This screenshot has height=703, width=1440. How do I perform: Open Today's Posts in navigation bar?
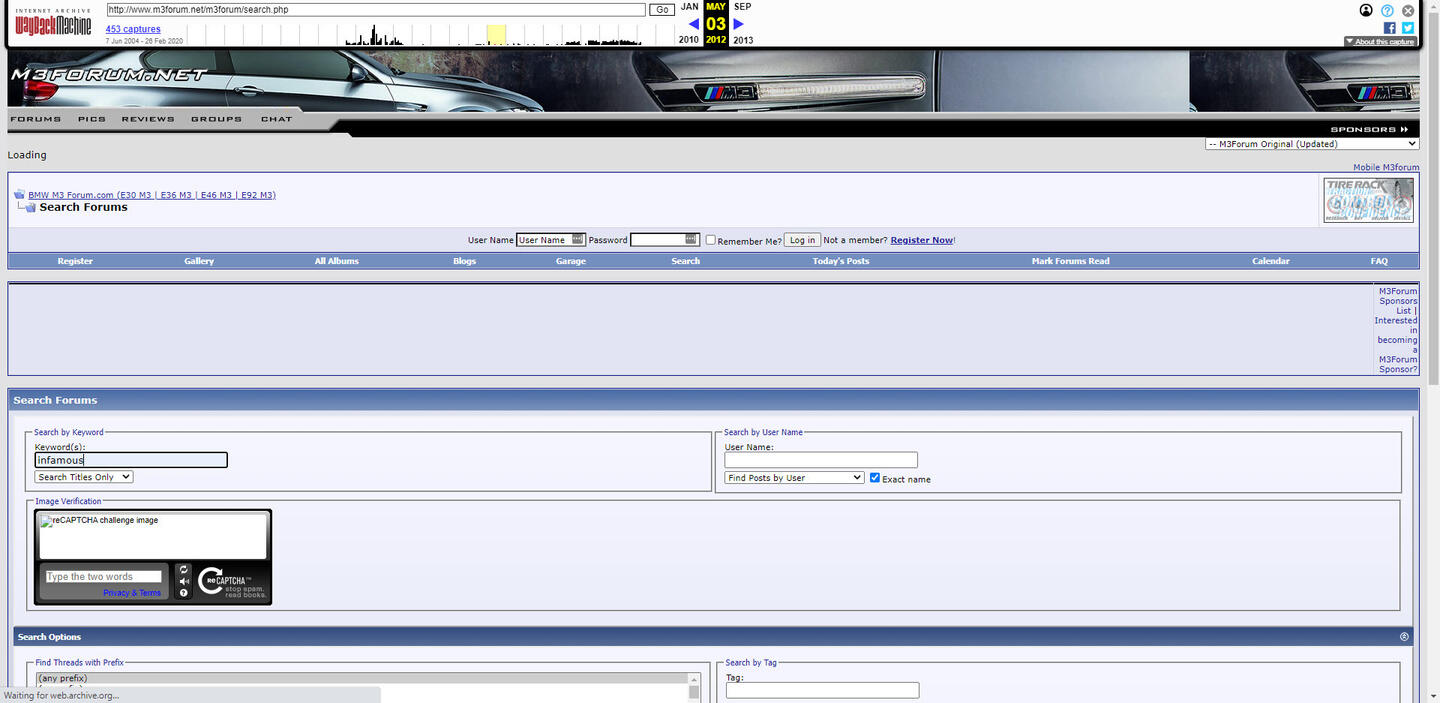841,261
